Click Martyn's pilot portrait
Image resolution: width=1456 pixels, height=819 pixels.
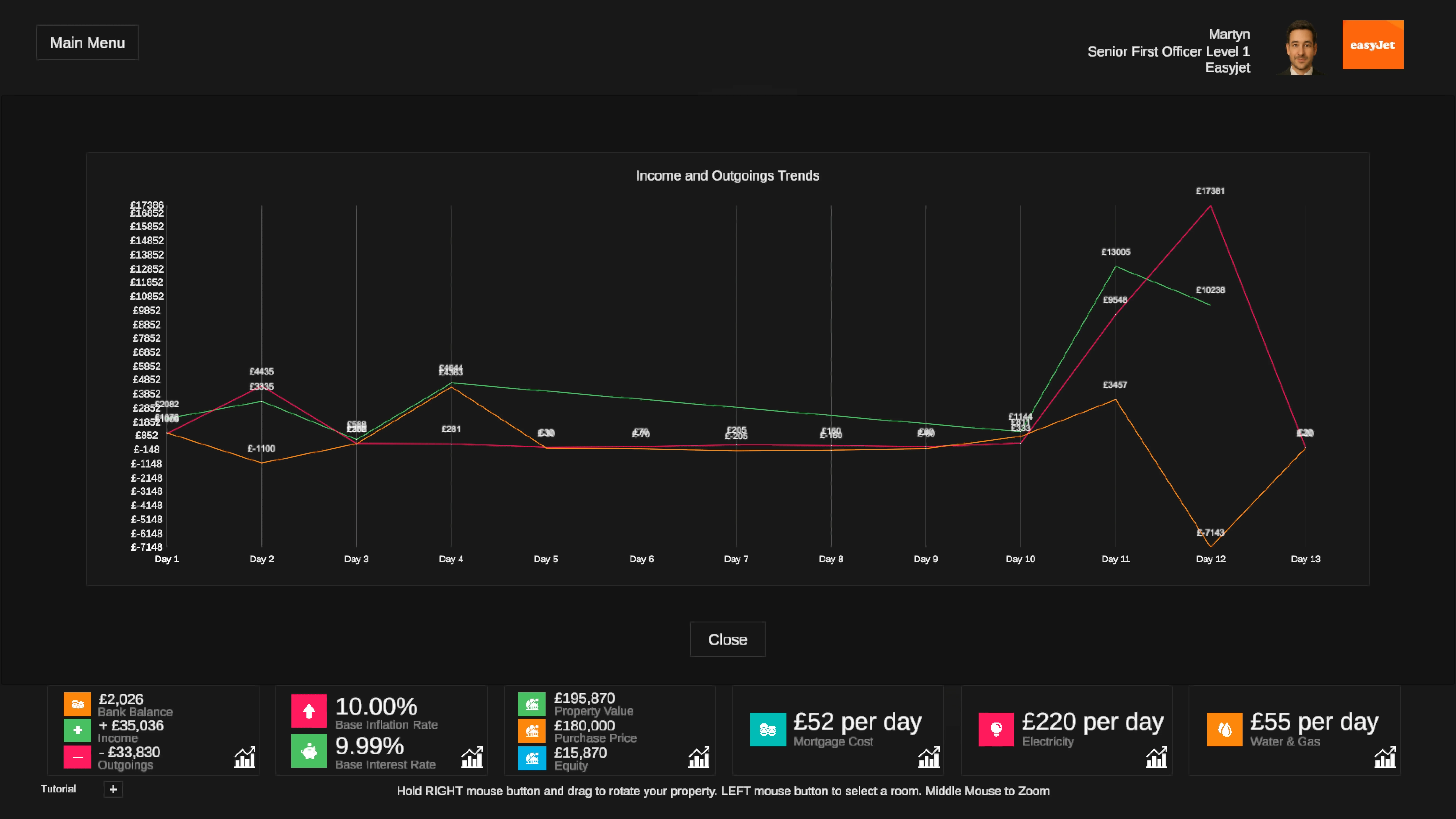pos(1301,47)
